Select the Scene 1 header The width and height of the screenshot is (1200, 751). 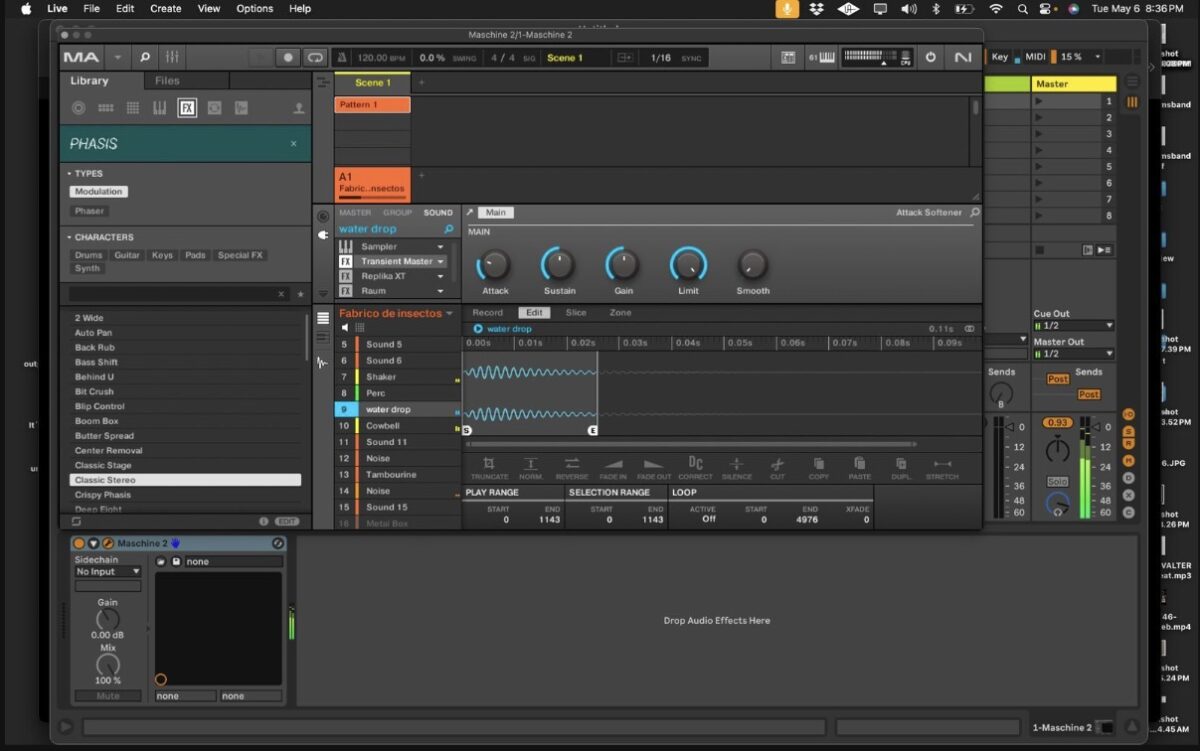coord(372,83)
